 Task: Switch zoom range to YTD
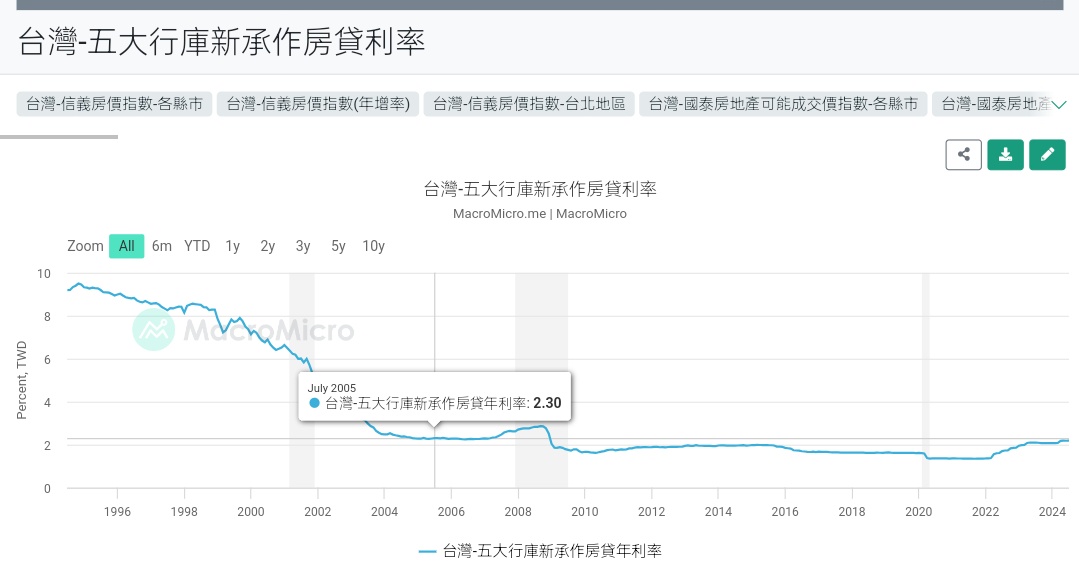point(197,246)
